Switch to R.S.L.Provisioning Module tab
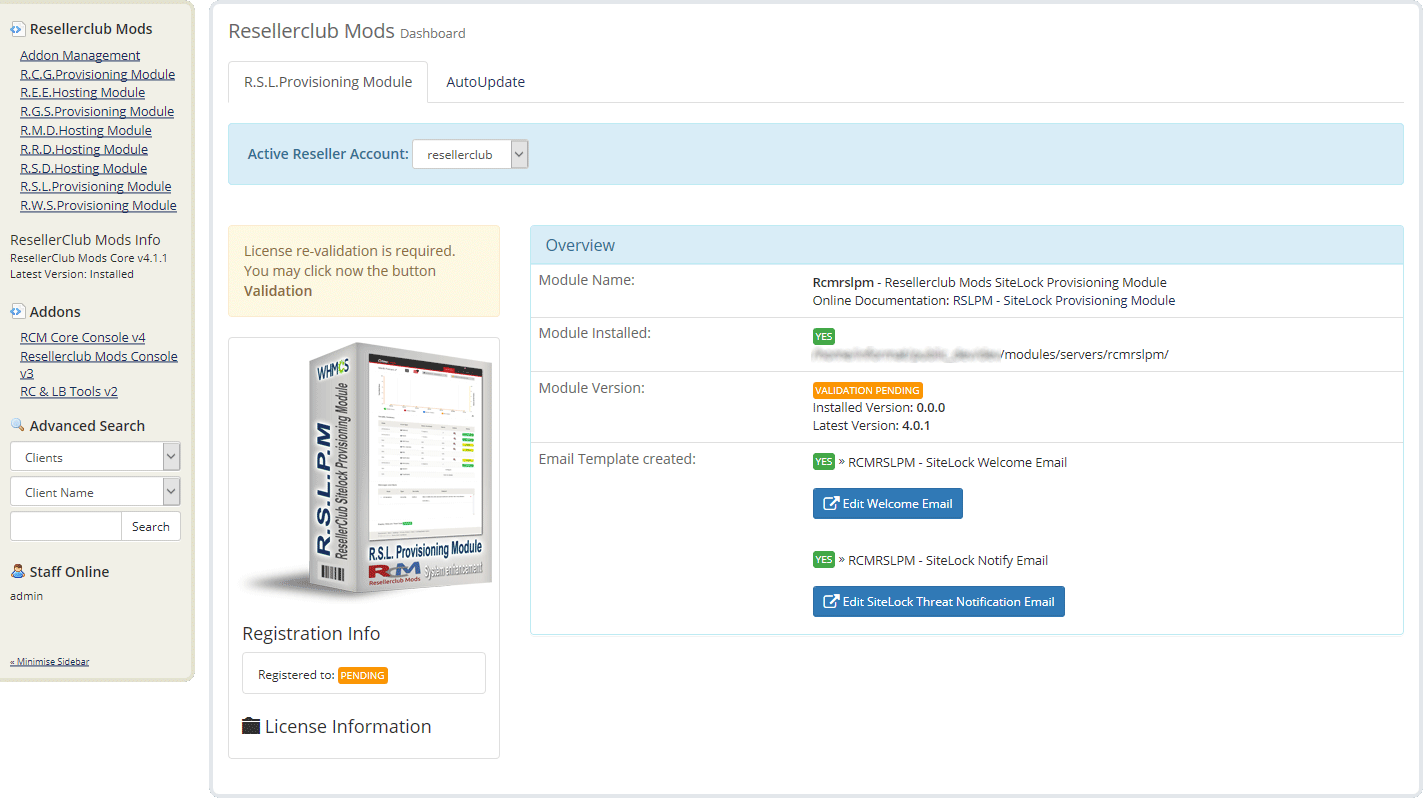 pyautogui.click(x=328, y=82)
